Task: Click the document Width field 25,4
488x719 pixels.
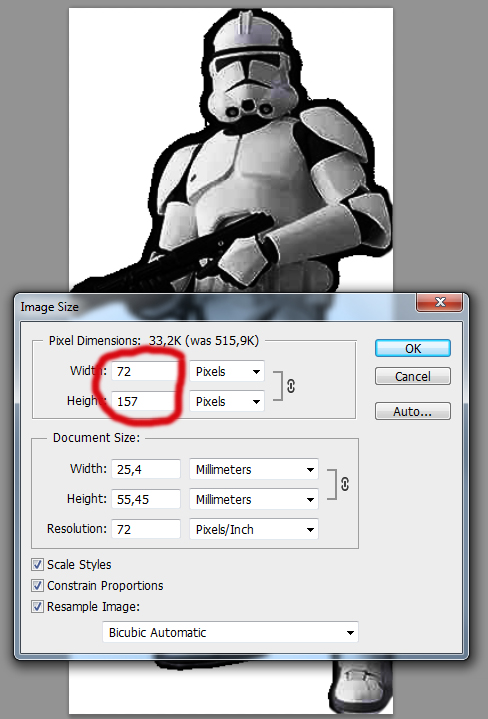Action: point(146,470)
